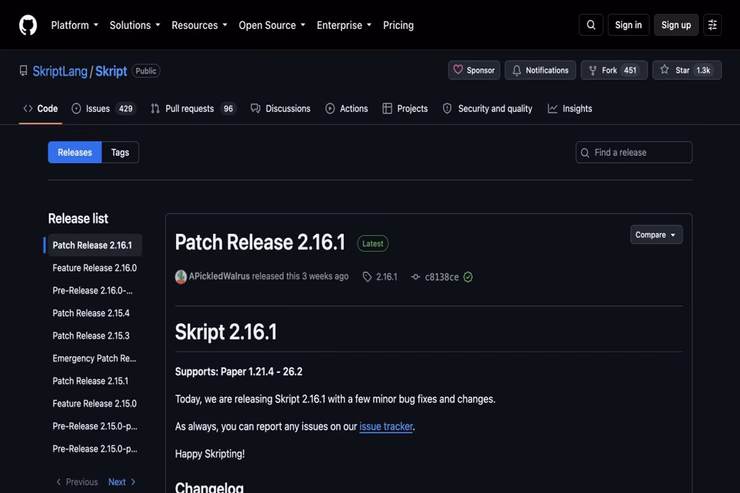Screen dimensions: 740x493
Task: Click the Star count 1.3k
Action: click(x=704, y=70)
